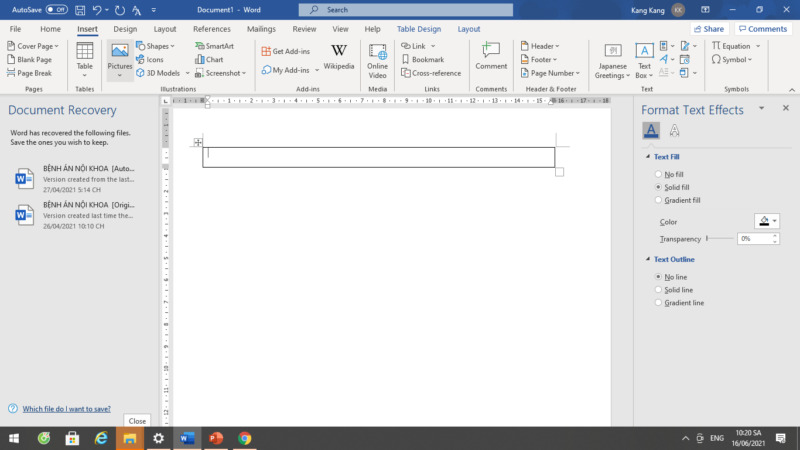The image size is (800, 450).
Task: Click the Transparency percentage field
Action: (x=754, y=238)
